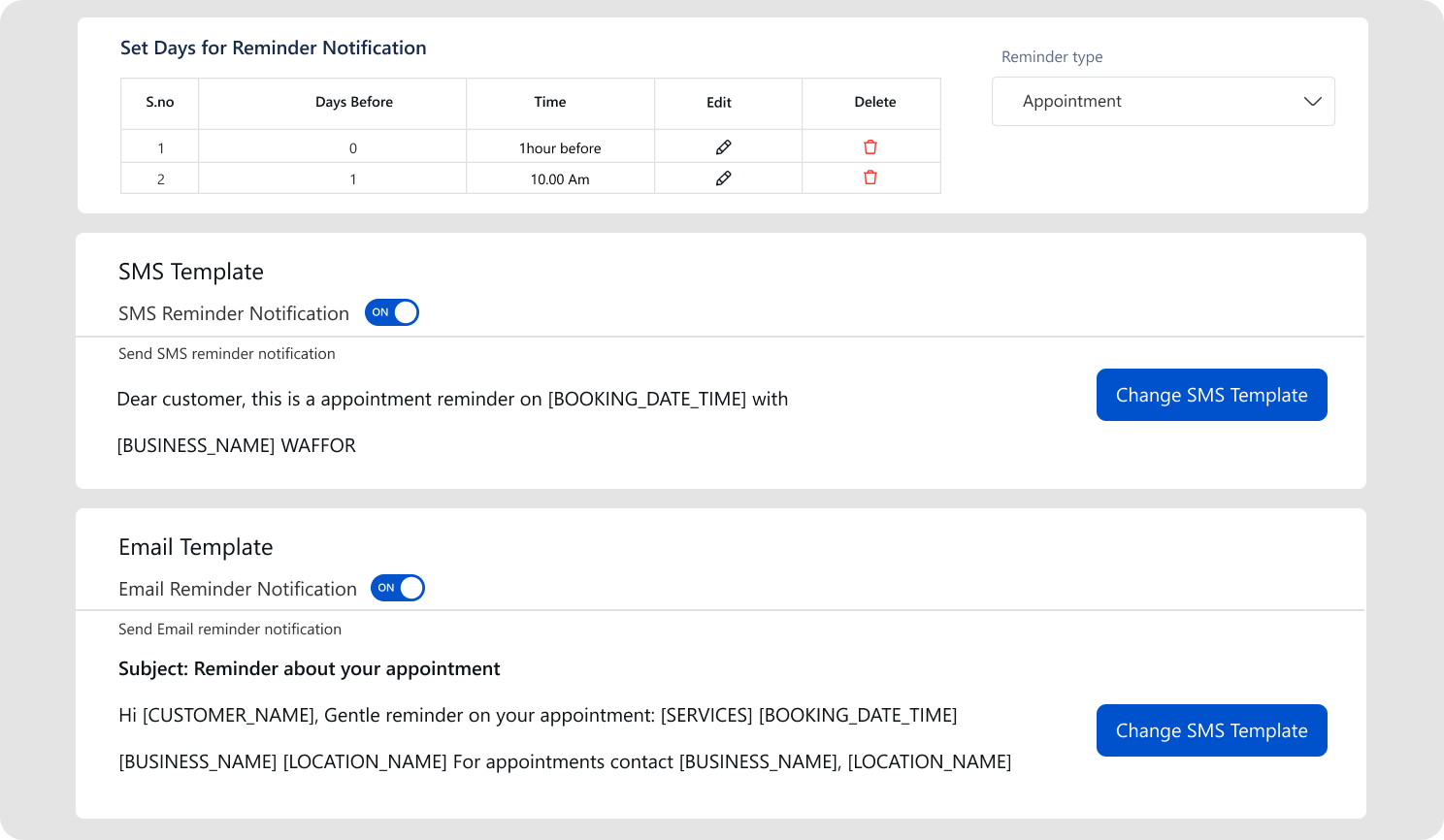Click the email subject line text
The image size is (1444, 840).
pos(309,668)
